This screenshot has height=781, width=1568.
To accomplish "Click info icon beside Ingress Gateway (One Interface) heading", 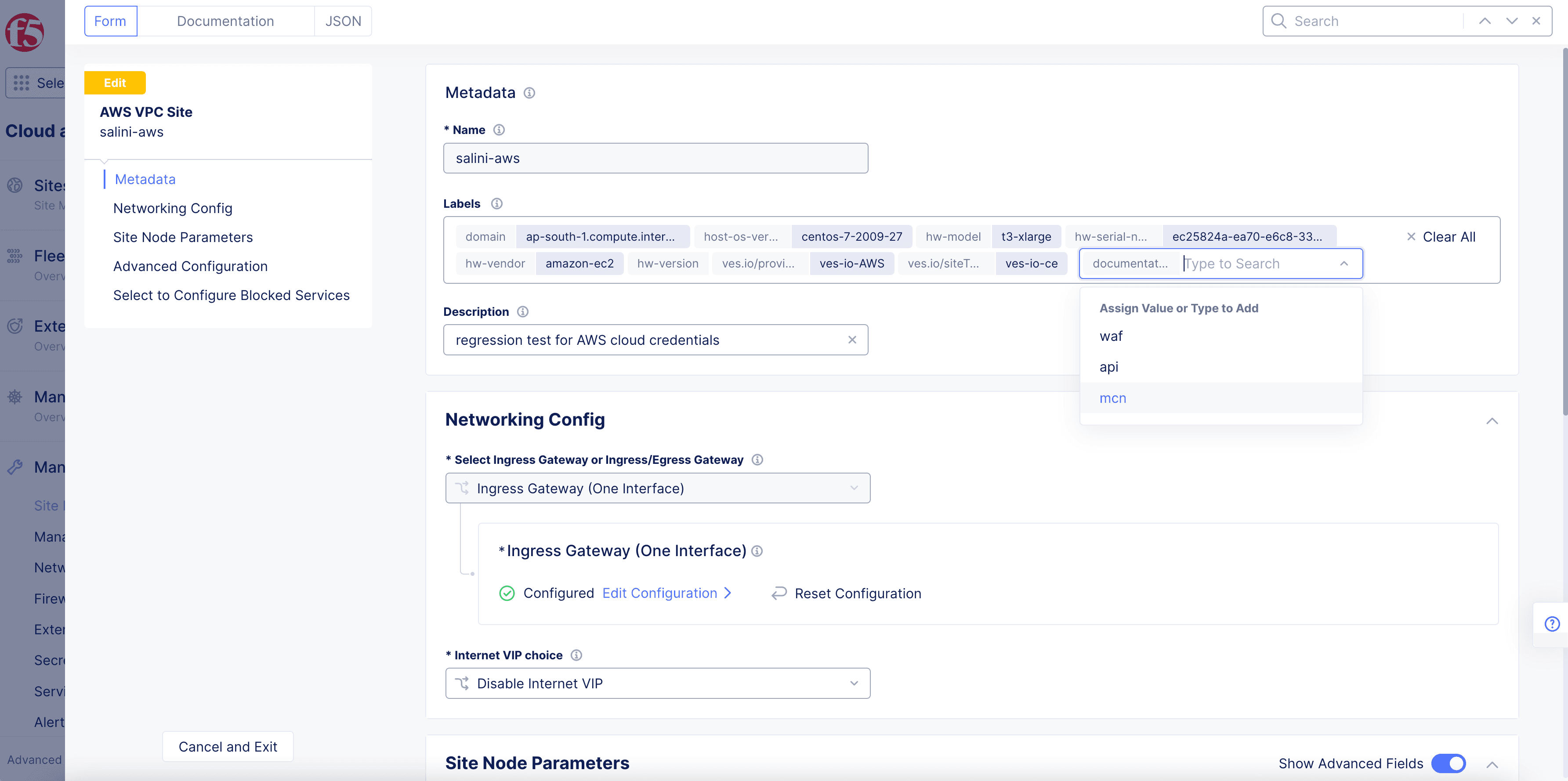I will [x=757, y=551].
